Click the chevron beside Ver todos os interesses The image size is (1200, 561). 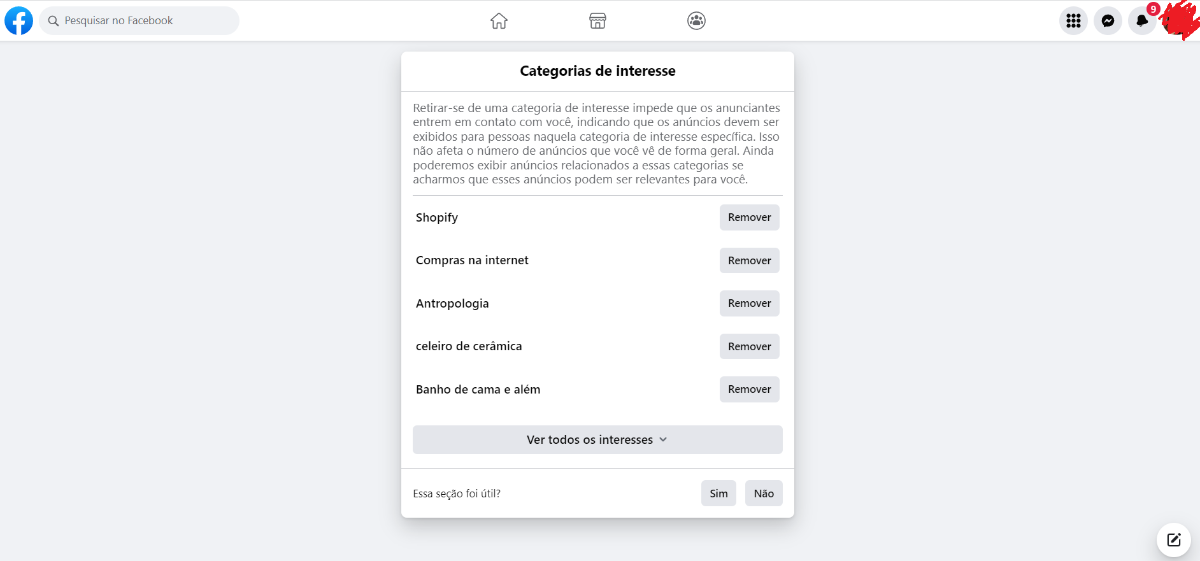point(663,440)
